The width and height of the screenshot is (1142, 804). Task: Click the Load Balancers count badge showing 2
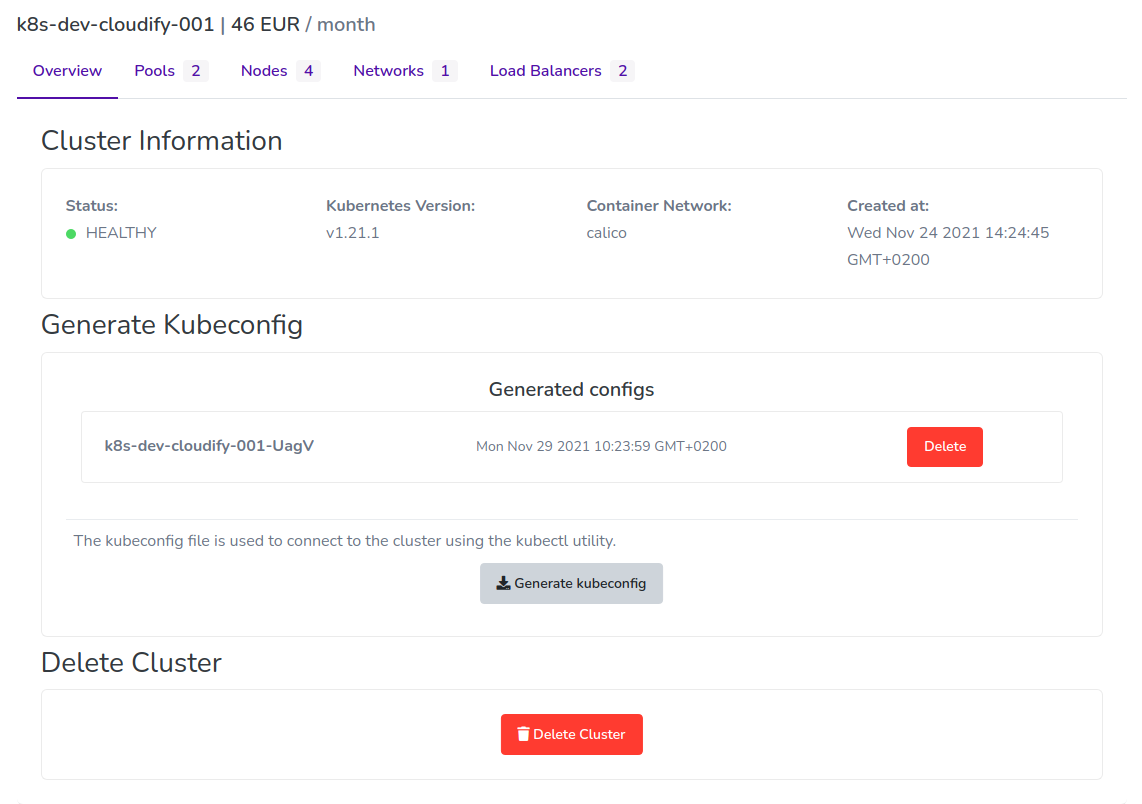[x=624, y=70]
